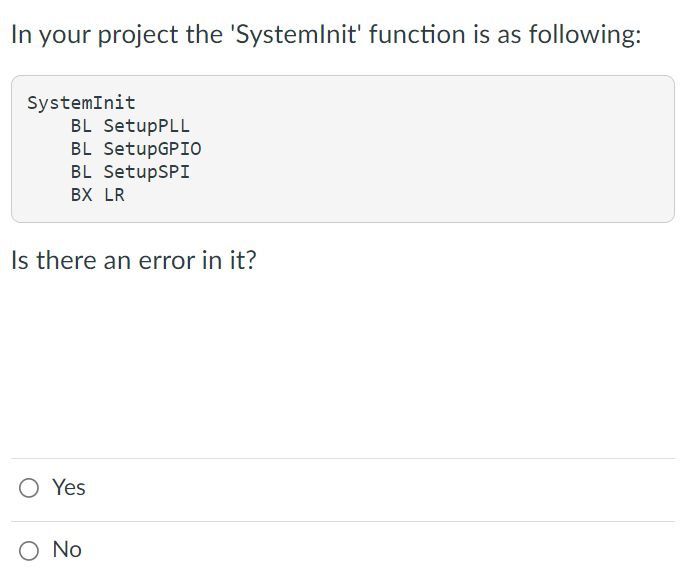Click the No answer label
Image resolution: width=693 pixels, height=585 pixels.
pos(67,550)
